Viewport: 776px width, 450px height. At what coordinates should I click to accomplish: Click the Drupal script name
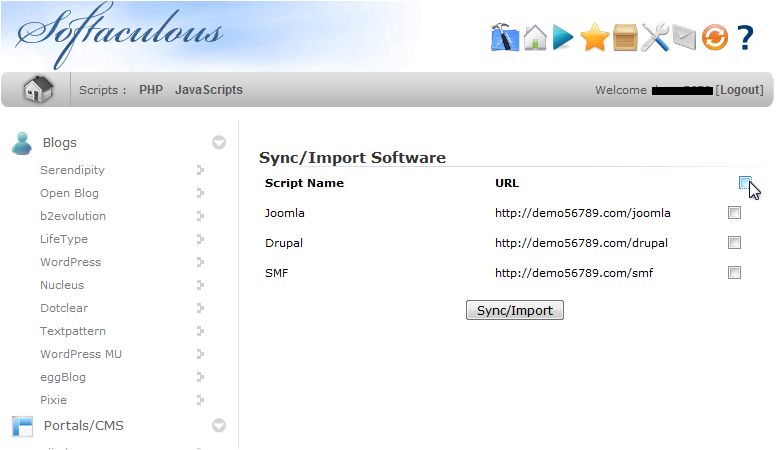click(284, 243)
